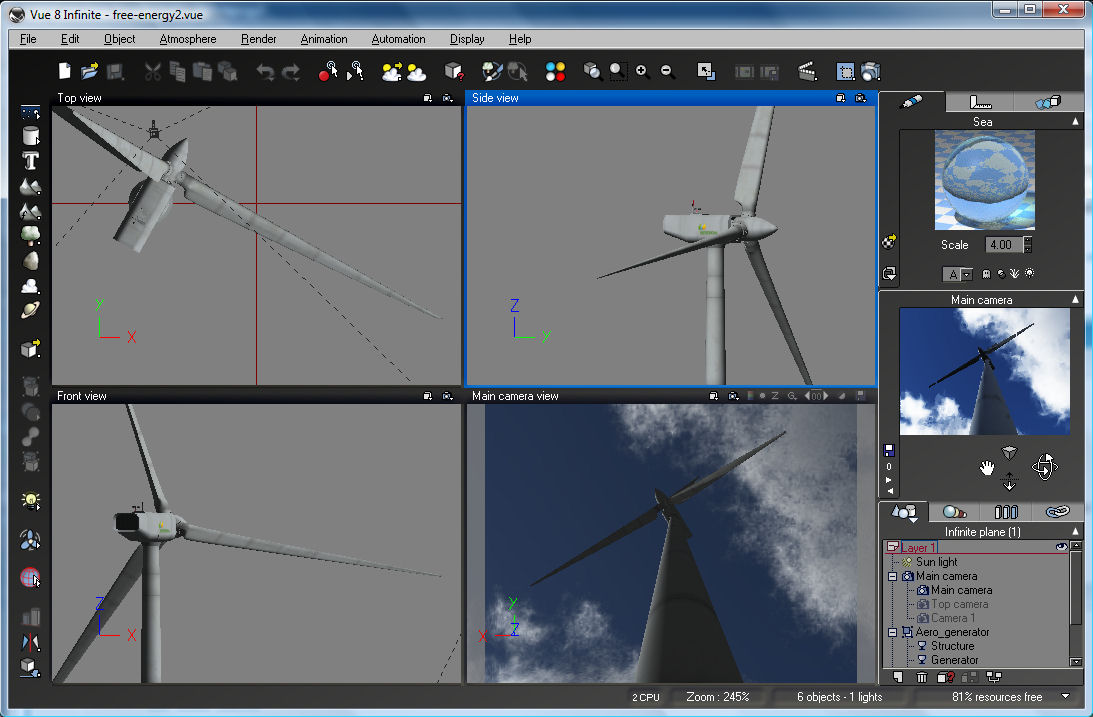
Task: Toggle the frame selection icon in the toolbar
Action: click(846, 71)
